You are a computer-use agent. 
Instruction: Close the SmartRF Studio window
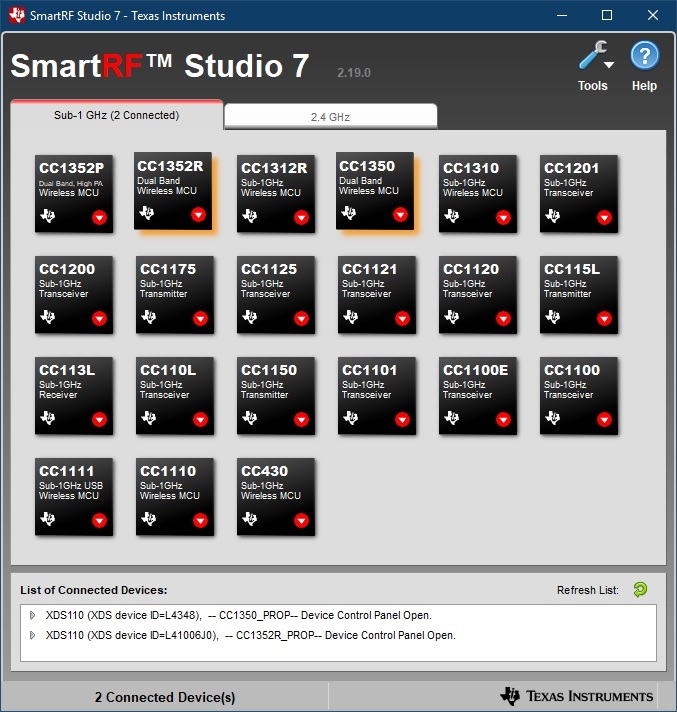(x=653, y=15)
